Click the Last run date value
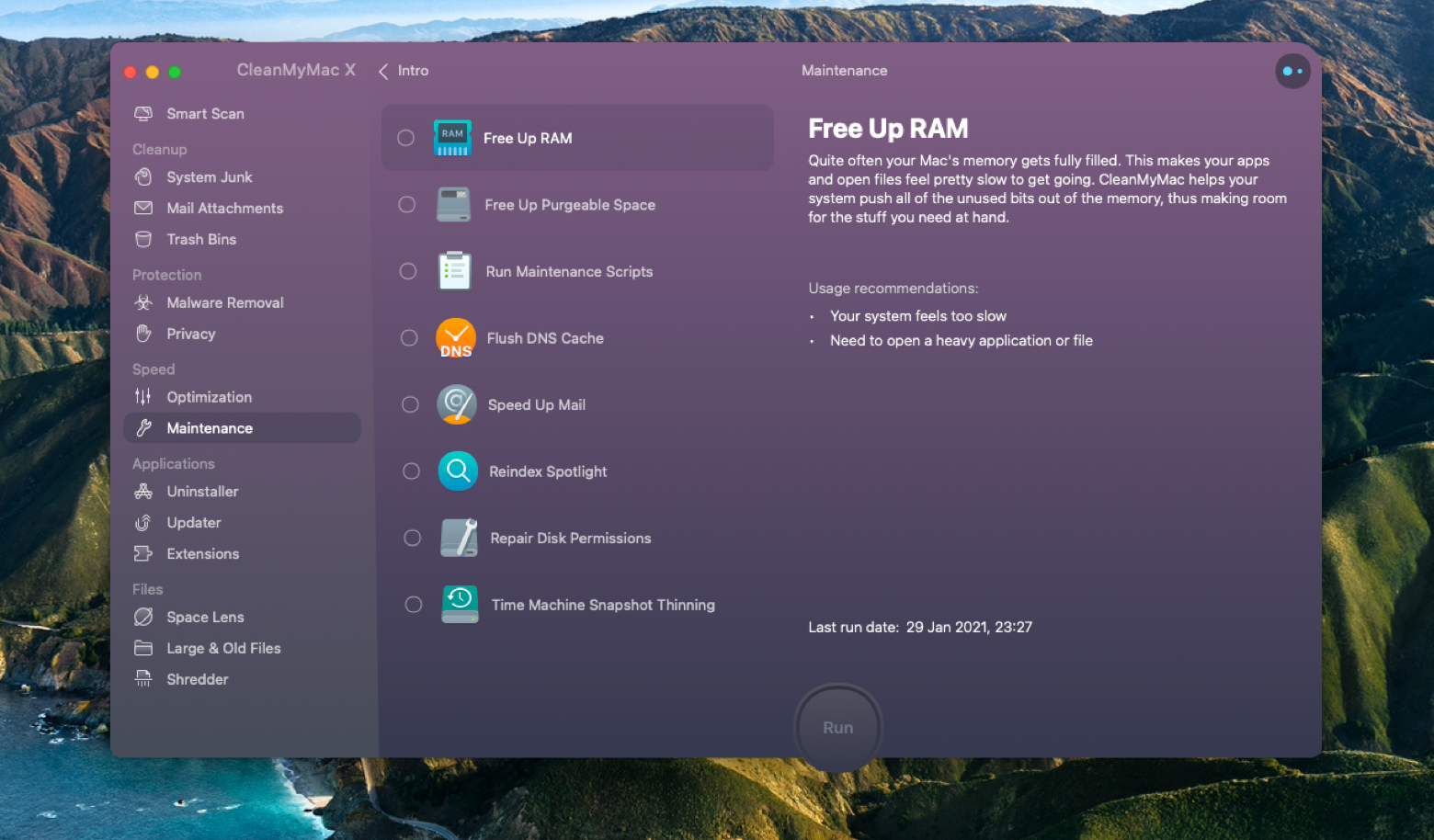Image resolution: width=1434 pixels, height=840 pixels. [x=969, y=627]
